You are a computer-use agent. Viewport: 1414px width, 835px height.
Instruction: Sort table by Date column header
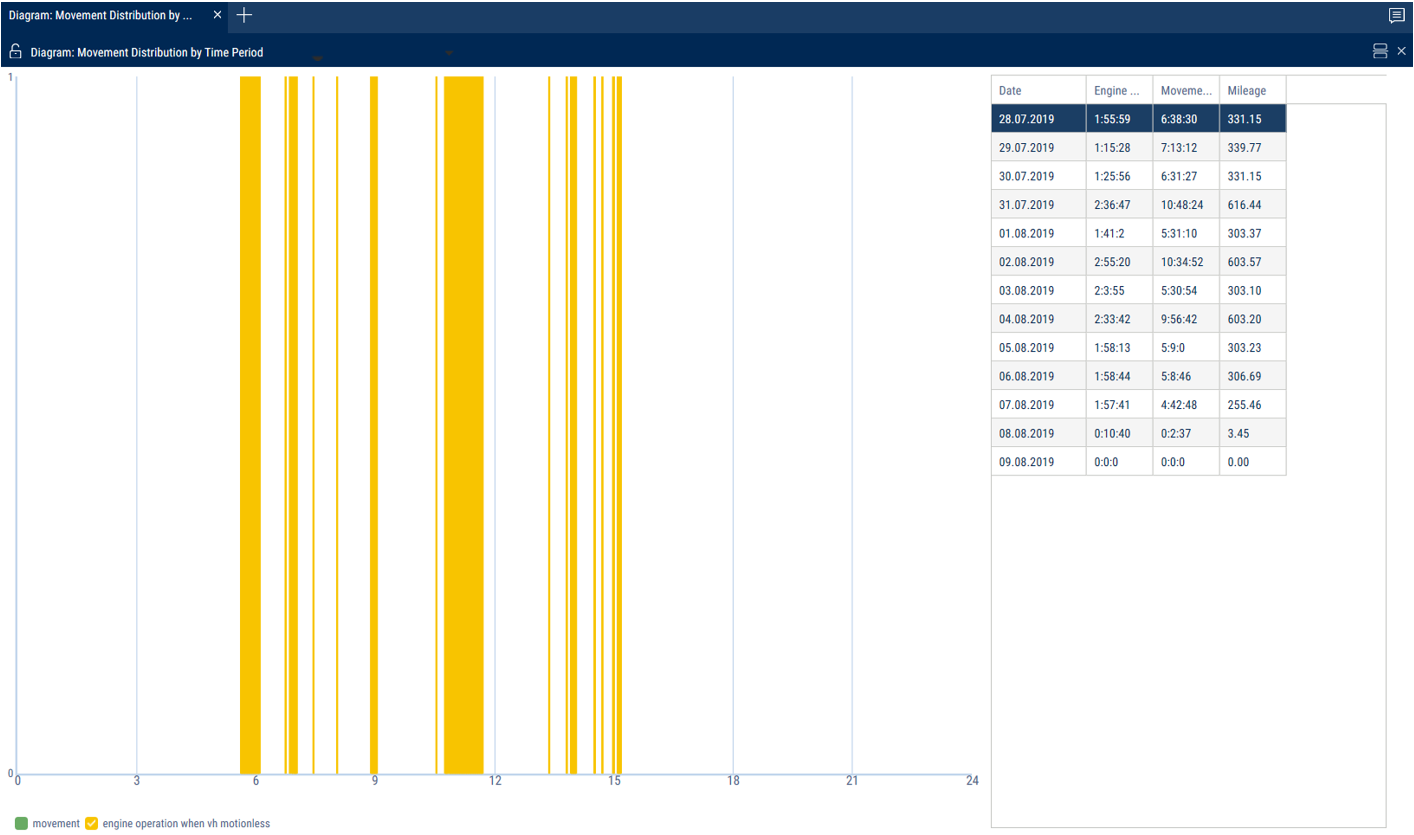click(1038, 90)
